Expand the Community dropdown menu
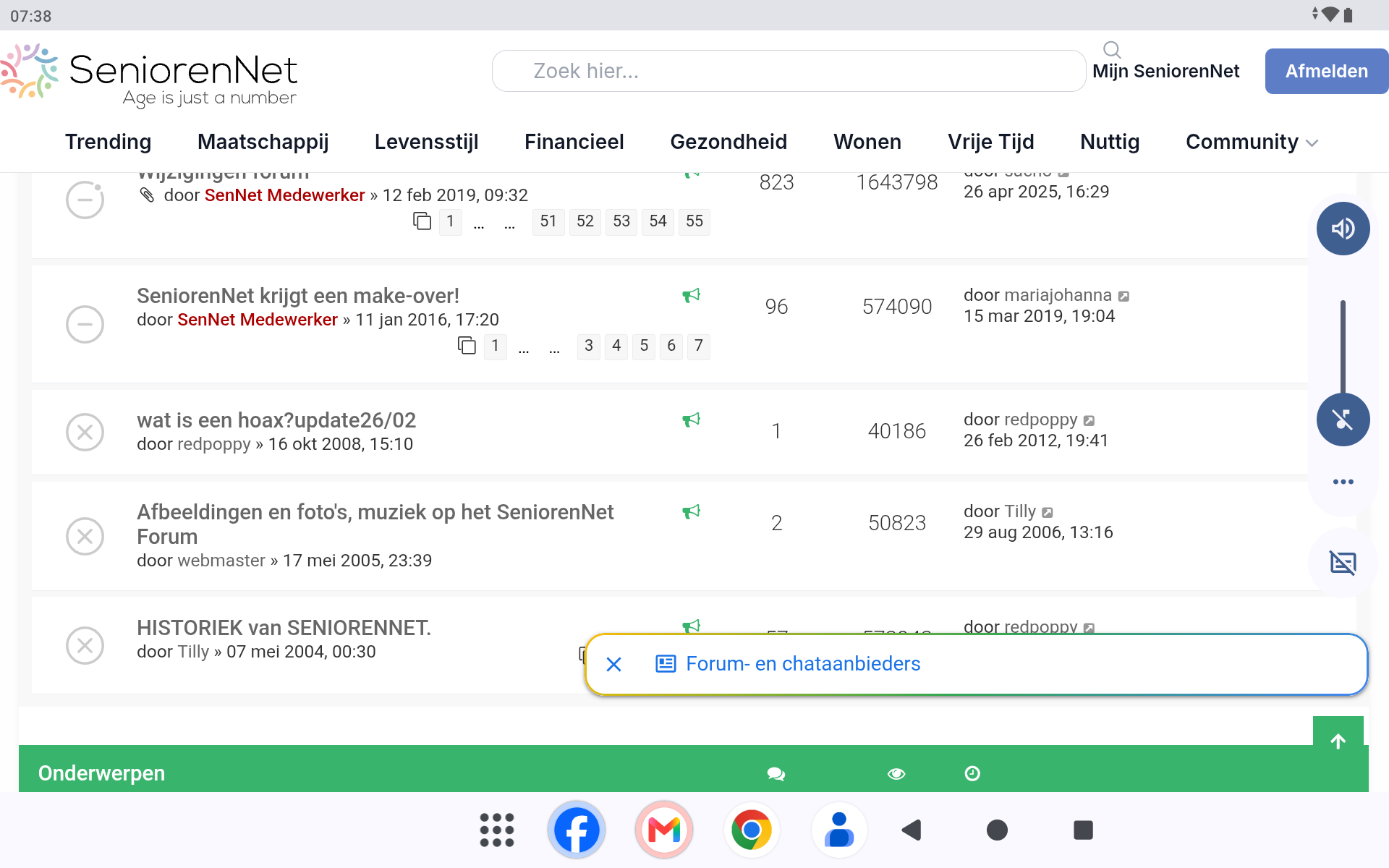Viewport: 1389px width, 868px height. point(1252,142)
